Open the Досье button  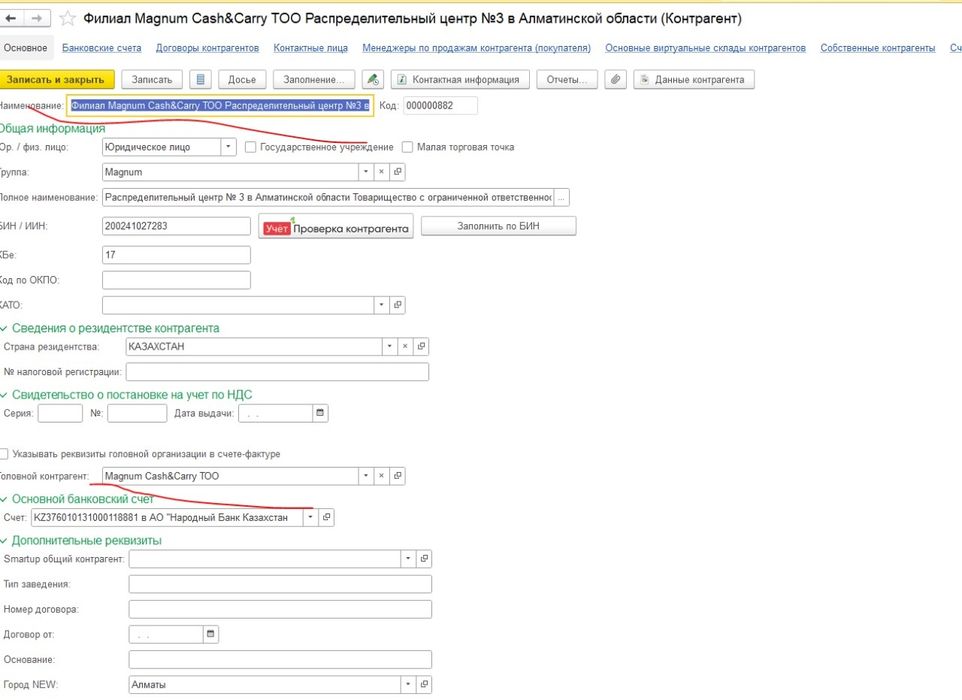(x=242, y=79)
